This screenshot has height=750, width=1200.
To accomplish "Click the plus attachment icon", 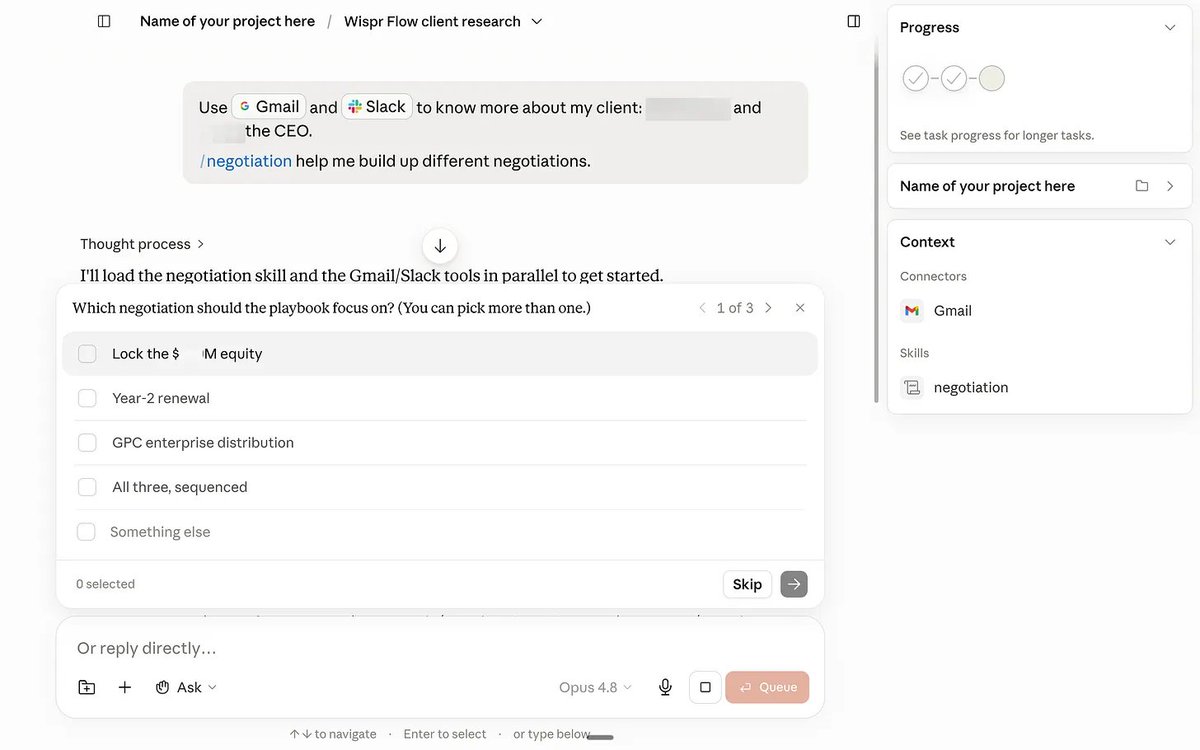I will click(125, 687).
